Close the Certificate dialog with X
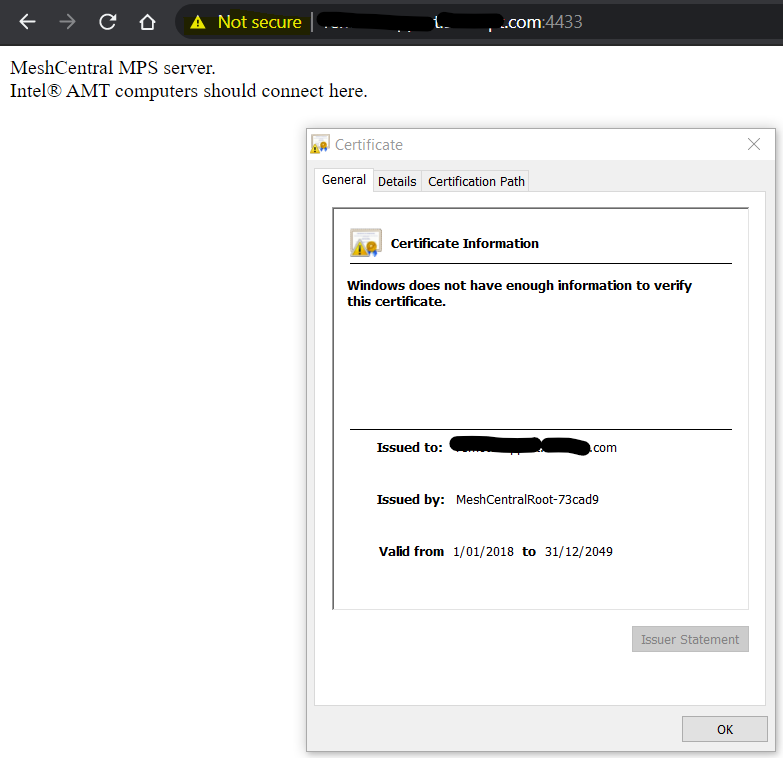 click(x=754, y=144)
